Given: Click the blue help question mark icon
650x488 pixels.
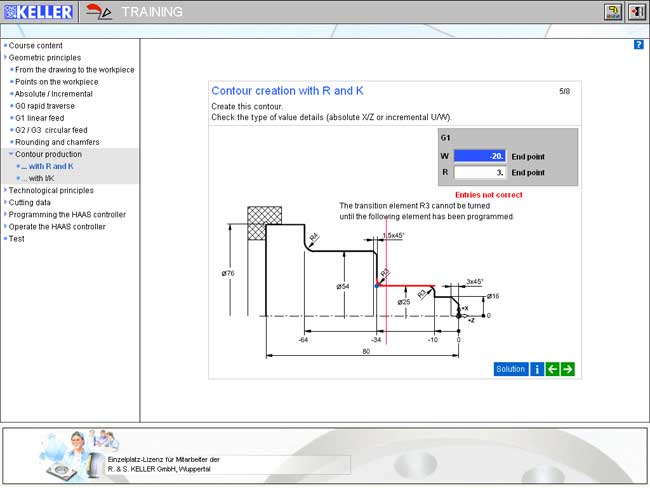Looking at the screenshot, I should point(638,45).
